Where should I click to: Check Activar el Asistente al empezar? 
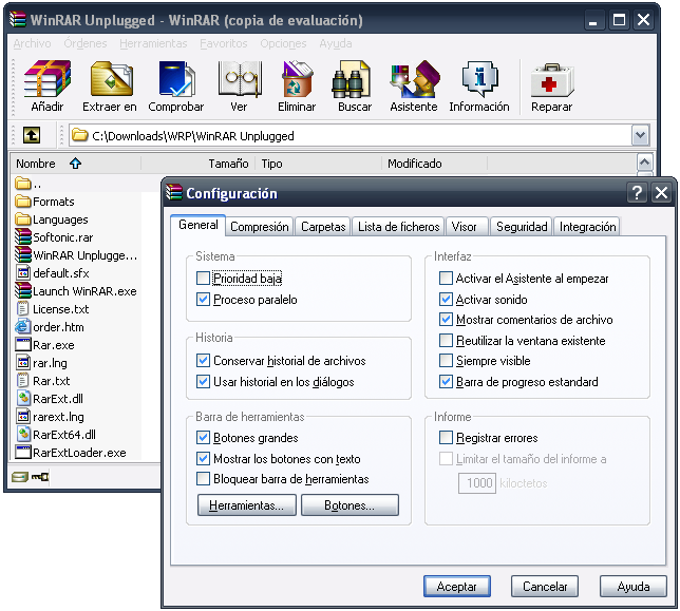pyautogui.click(x=446, y=278)
